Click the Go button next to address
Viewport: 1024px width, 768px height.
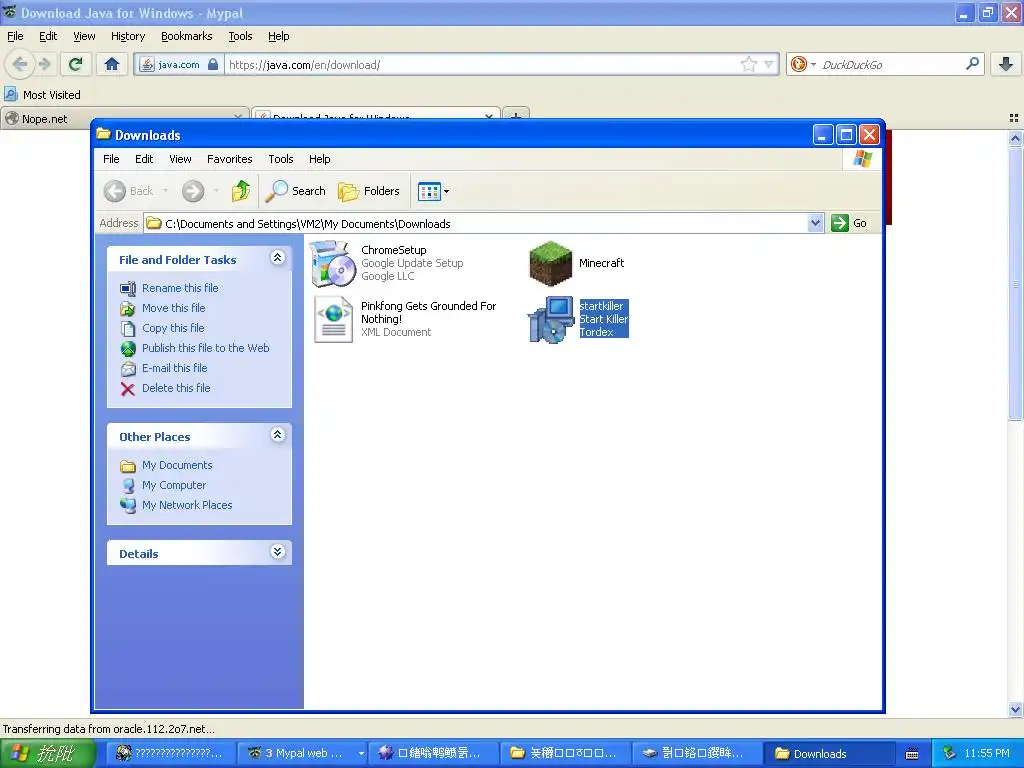point(850,223)
